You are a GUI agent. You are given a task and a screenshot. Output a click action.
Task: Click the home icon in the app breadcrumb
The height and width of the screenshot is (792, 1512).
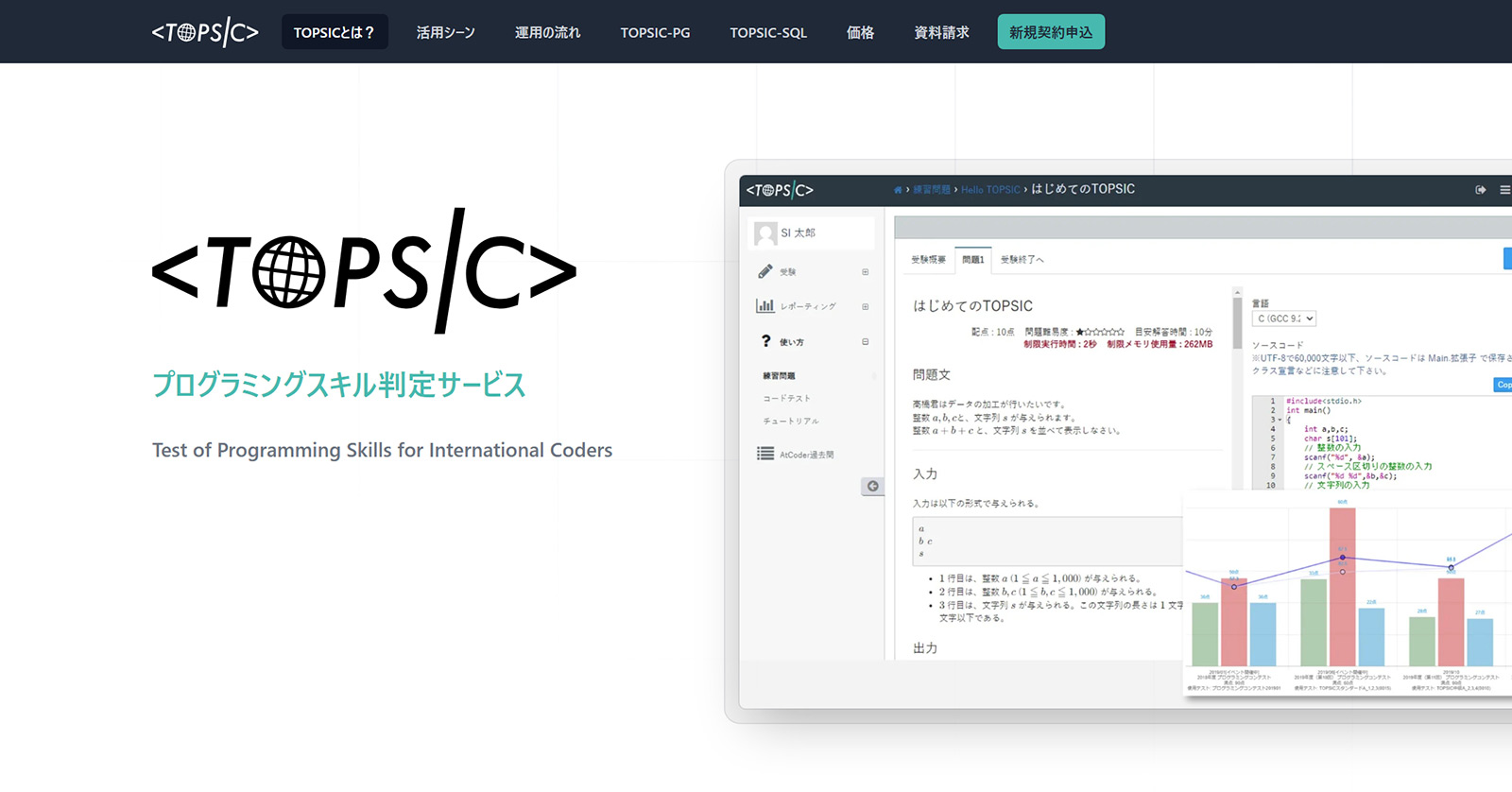click(898, 190)
